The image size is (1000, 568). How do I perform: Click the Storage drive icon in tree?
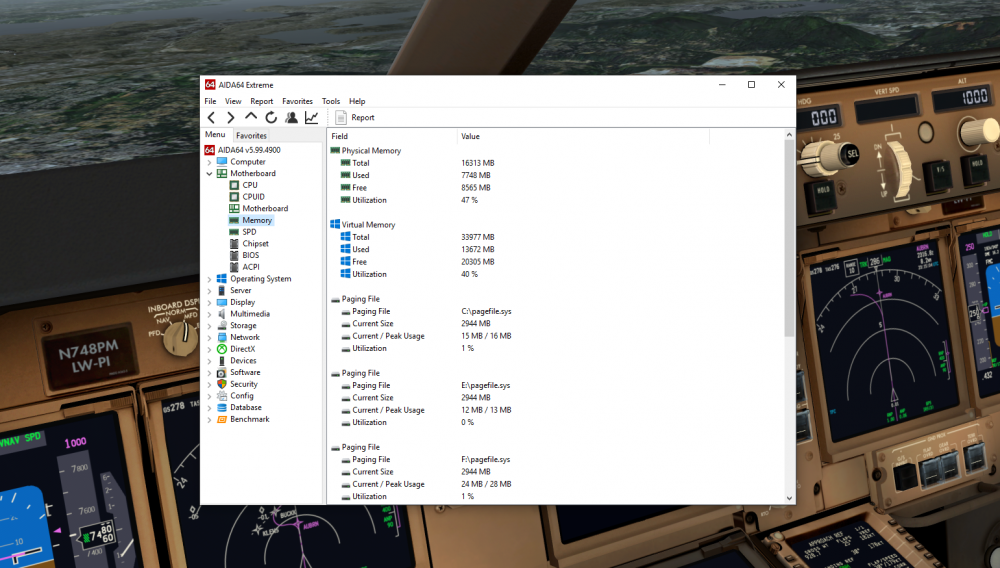tap(222, 326)
